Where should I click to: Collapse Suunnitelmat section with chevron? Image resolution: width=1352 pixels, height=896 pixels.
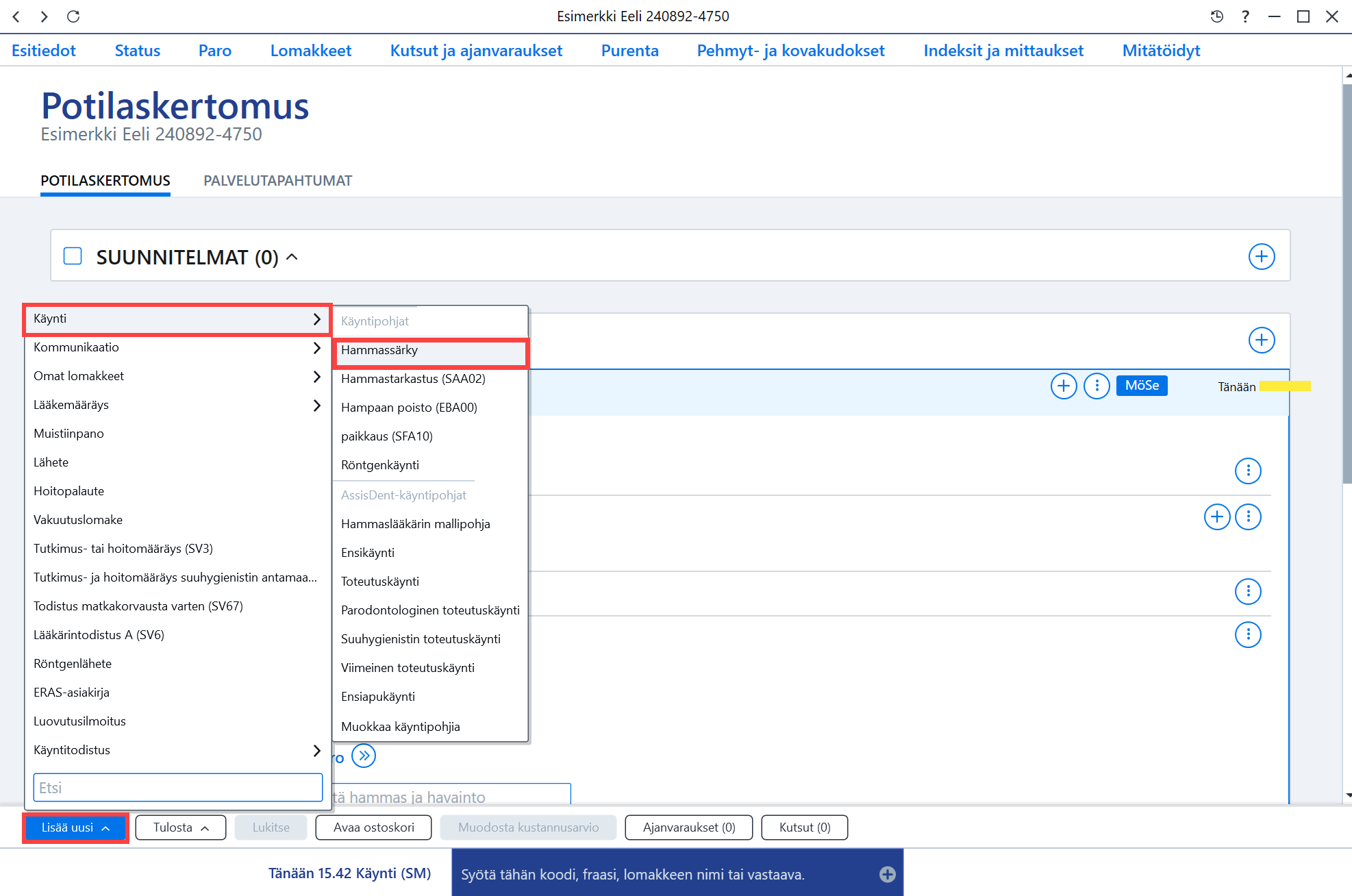click(292, 257)
